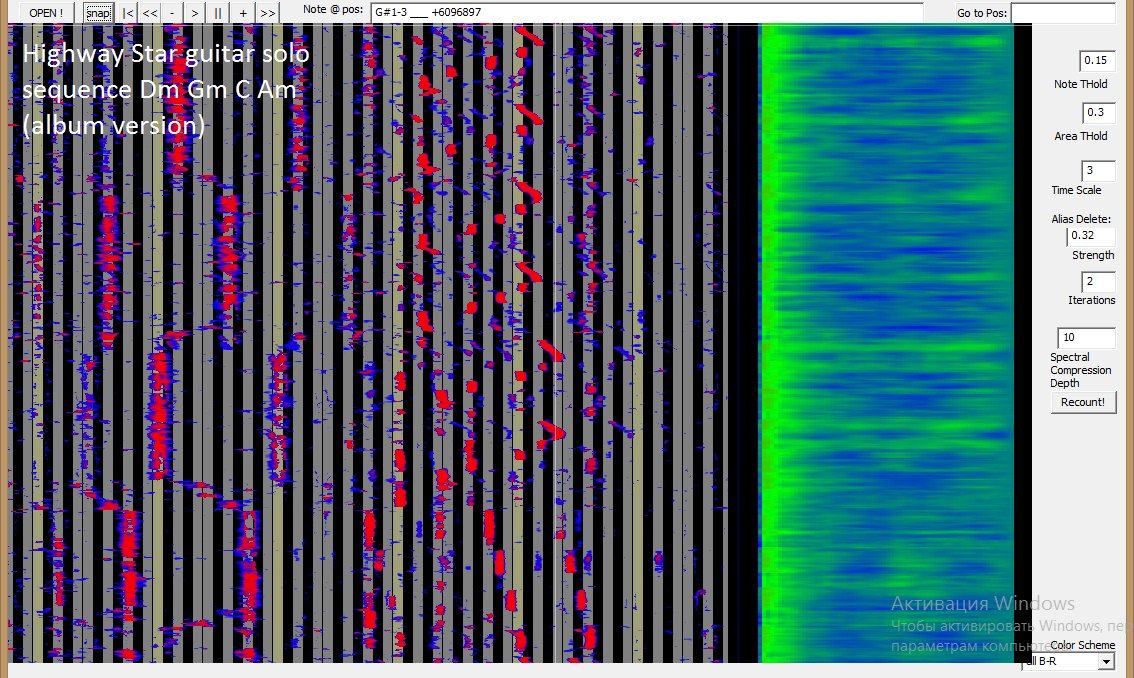Viewport: 1134px width, 678px height.
Task: Click the OPEN ! button
Action: point(46,13)
